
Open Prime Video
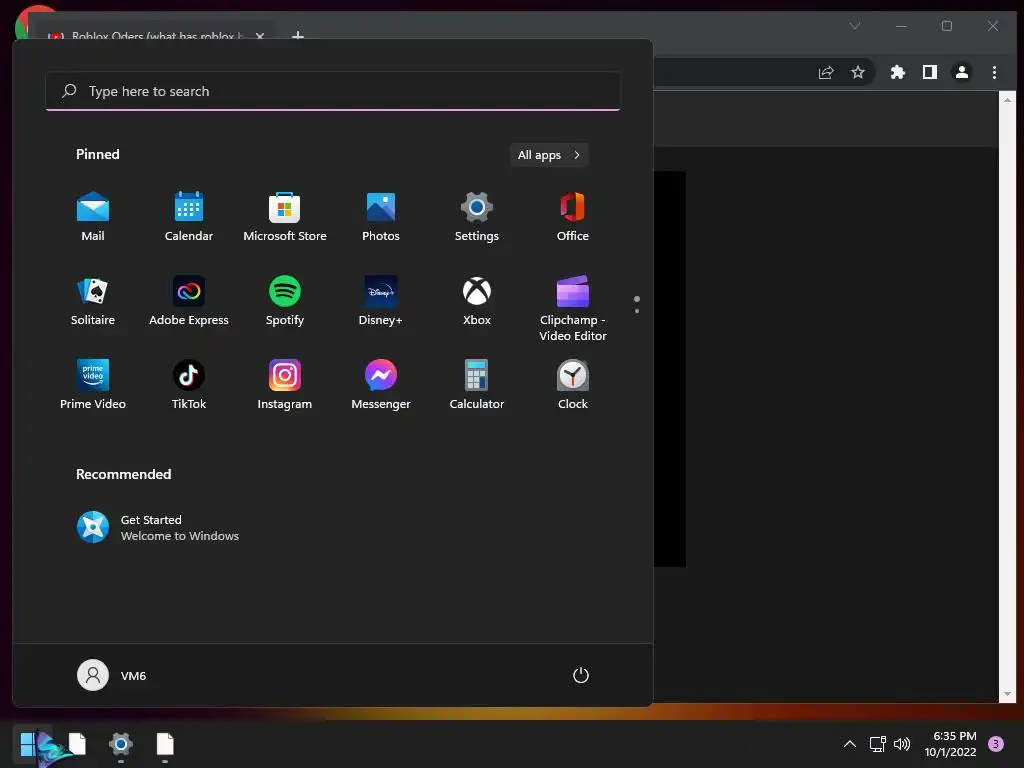pos(93,385)
